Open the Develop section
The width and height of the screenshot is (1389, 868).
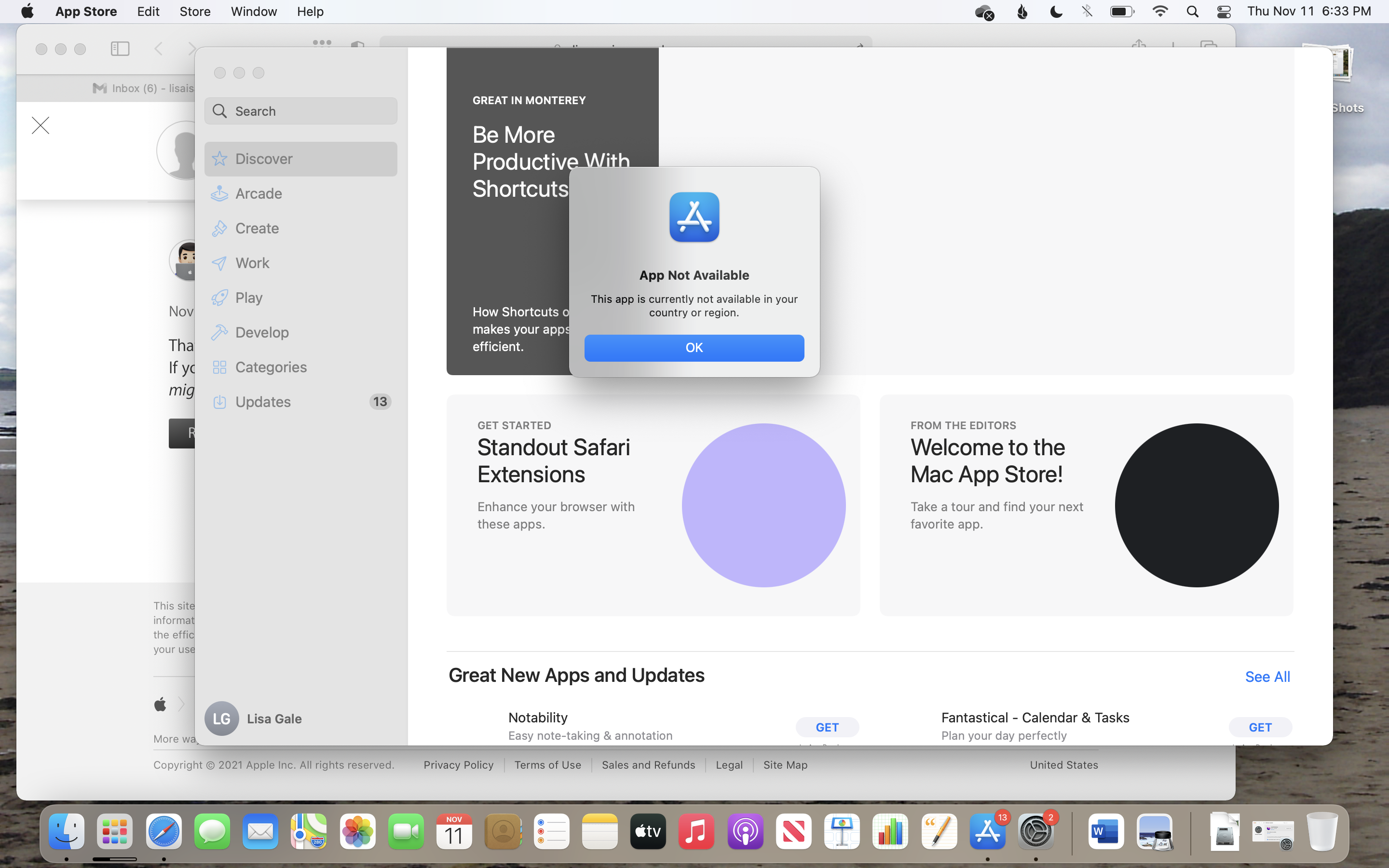[301, 332]
